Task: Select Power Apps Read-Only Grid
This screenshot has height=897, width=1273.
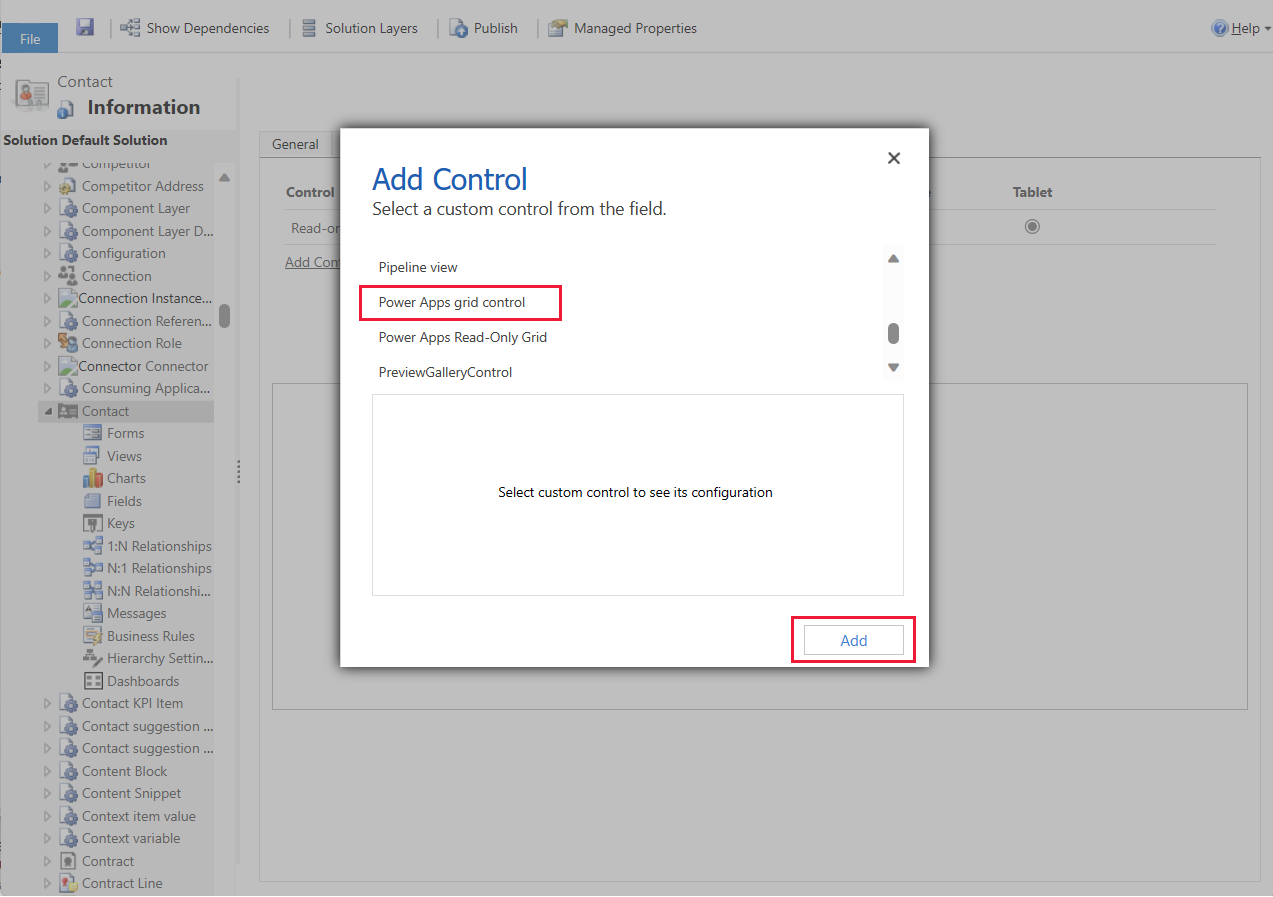Action: [463, 337]
